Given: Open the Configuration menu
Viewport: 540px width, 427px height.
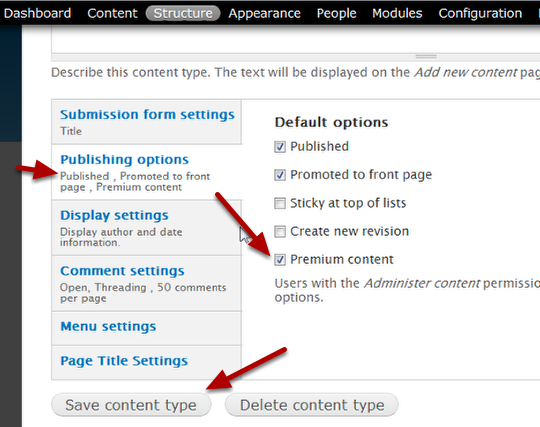Looking at the screenshot, I should 480,13.
